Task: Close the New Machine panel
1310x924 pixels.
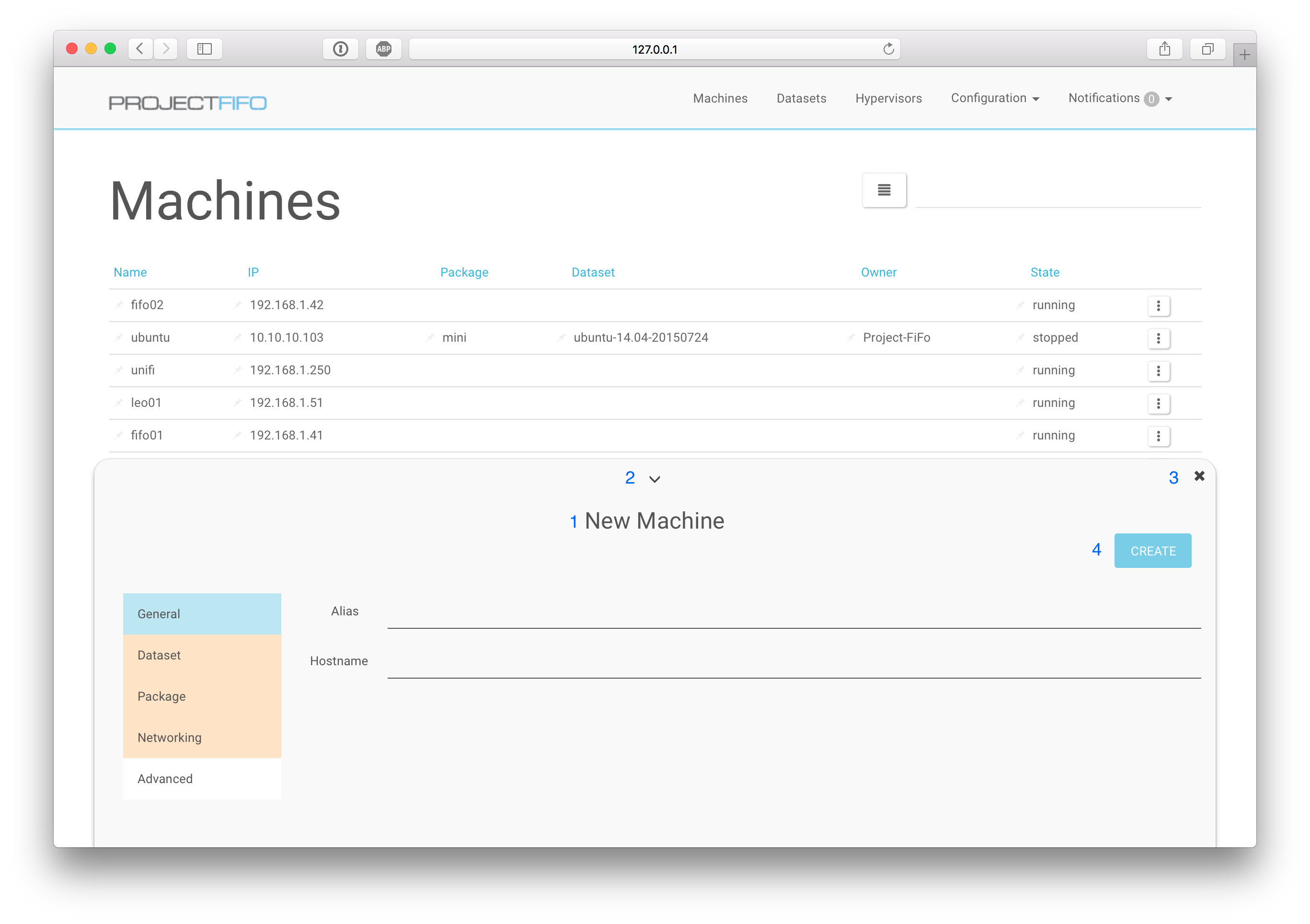Action: click(x=1199, y=476)
